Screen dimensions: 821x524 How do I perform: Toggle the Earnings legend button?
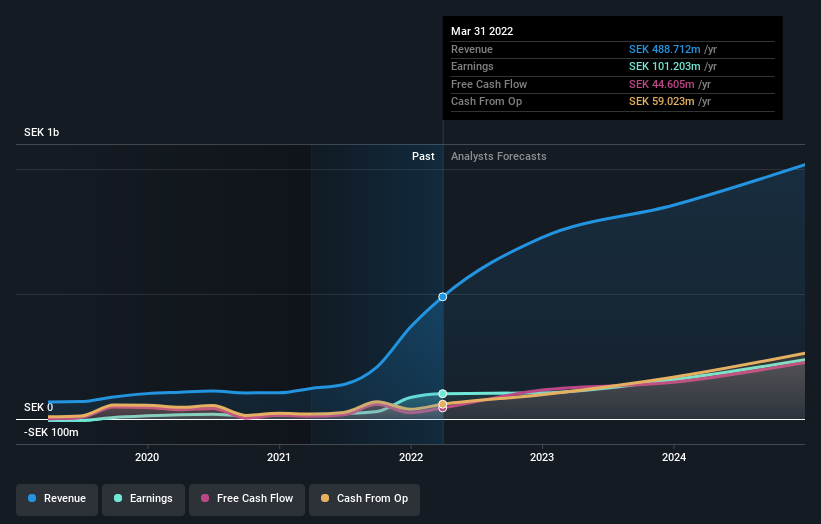click(143, 498)
